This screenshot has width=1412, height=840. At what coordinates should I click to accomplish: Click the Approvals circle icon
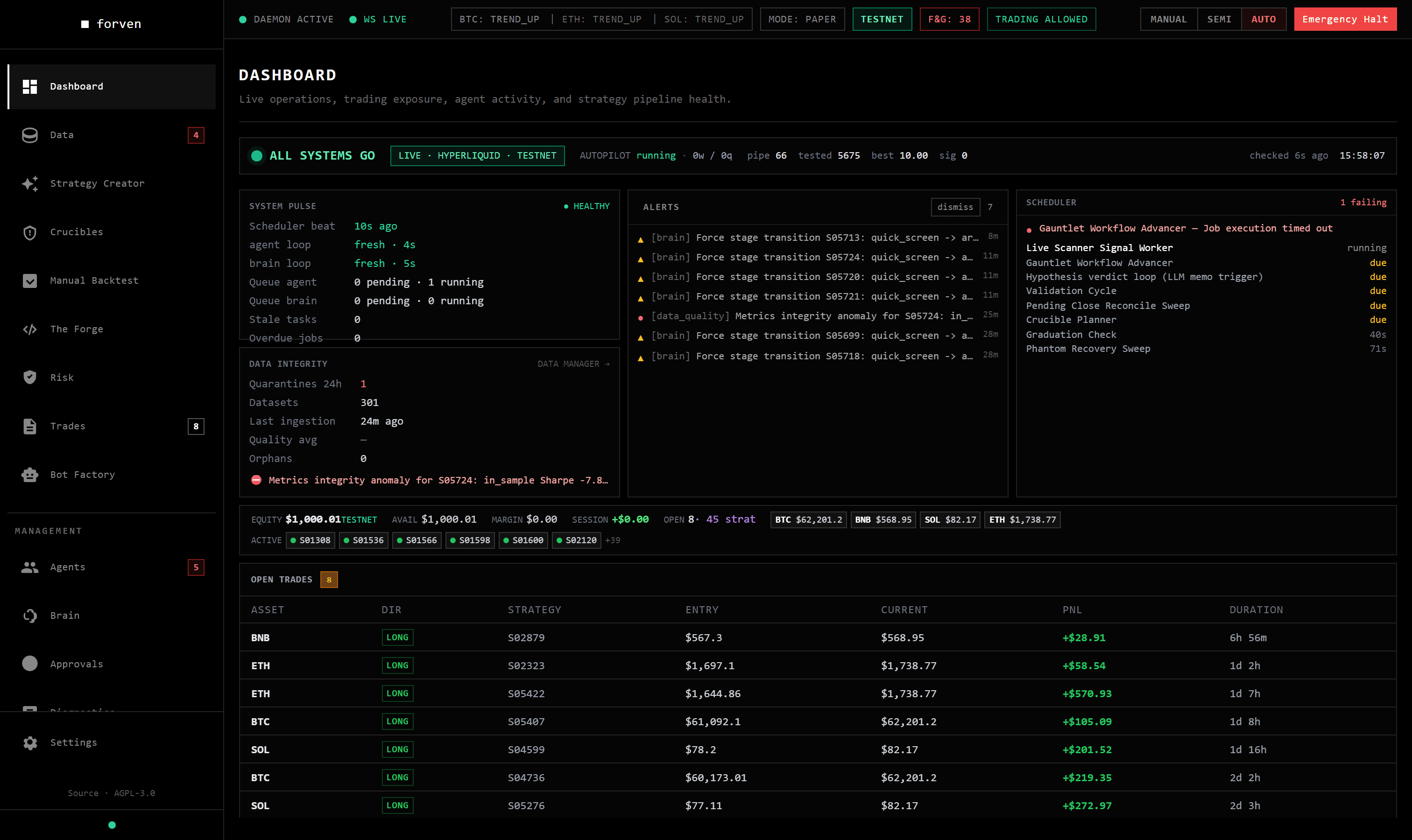click(x=29, y=664)
